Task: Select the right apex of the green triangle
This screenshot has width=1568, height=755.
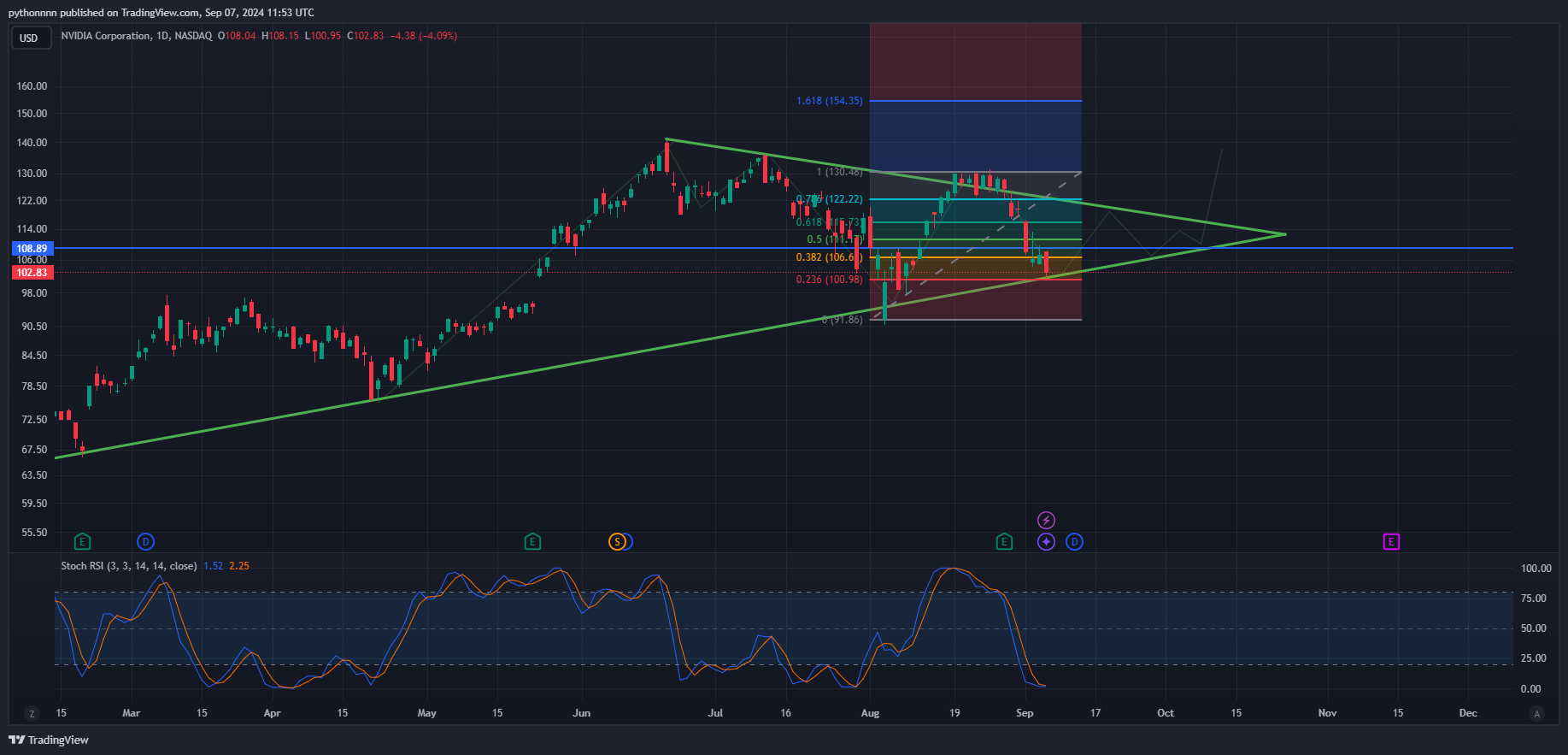Action: 1285,234
